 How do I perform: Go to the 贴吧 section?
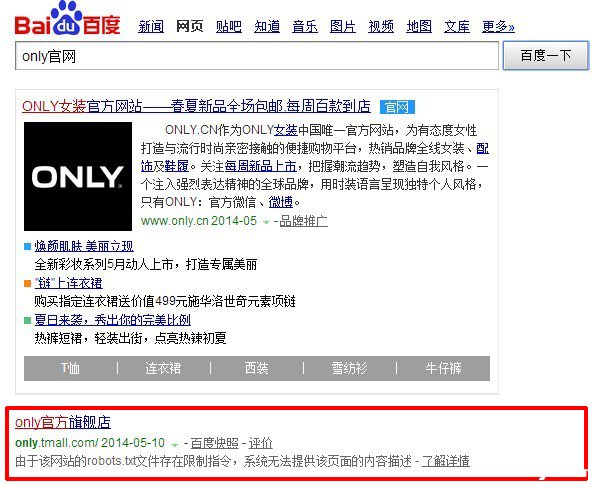(x=229, y=26)
